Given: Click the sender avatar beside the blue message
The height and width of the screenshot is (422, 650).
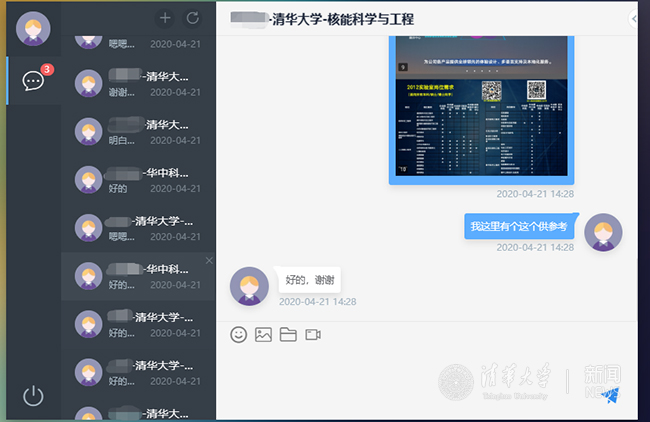Looking at the screenshot, I should click(603, 233).
